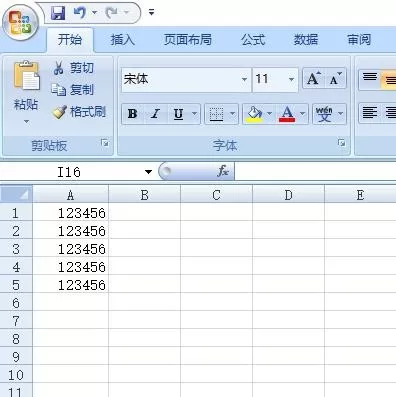Click the 粘贴 paste clipboard icon

click(x=27, y=76)
